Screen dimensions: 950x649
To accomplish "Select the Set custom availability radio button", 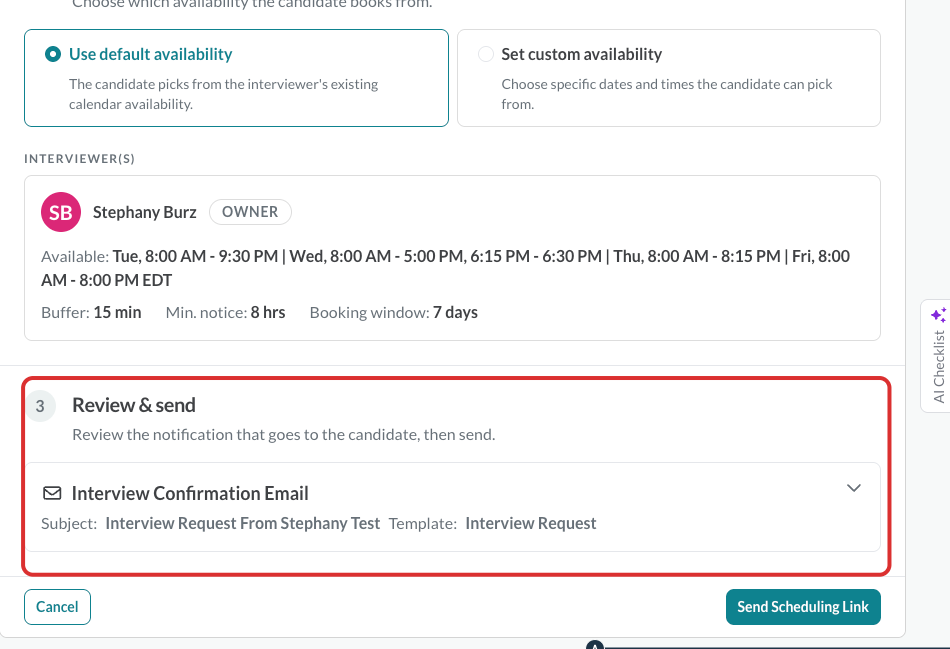I will pyautogui.click(x=486, y=55).
